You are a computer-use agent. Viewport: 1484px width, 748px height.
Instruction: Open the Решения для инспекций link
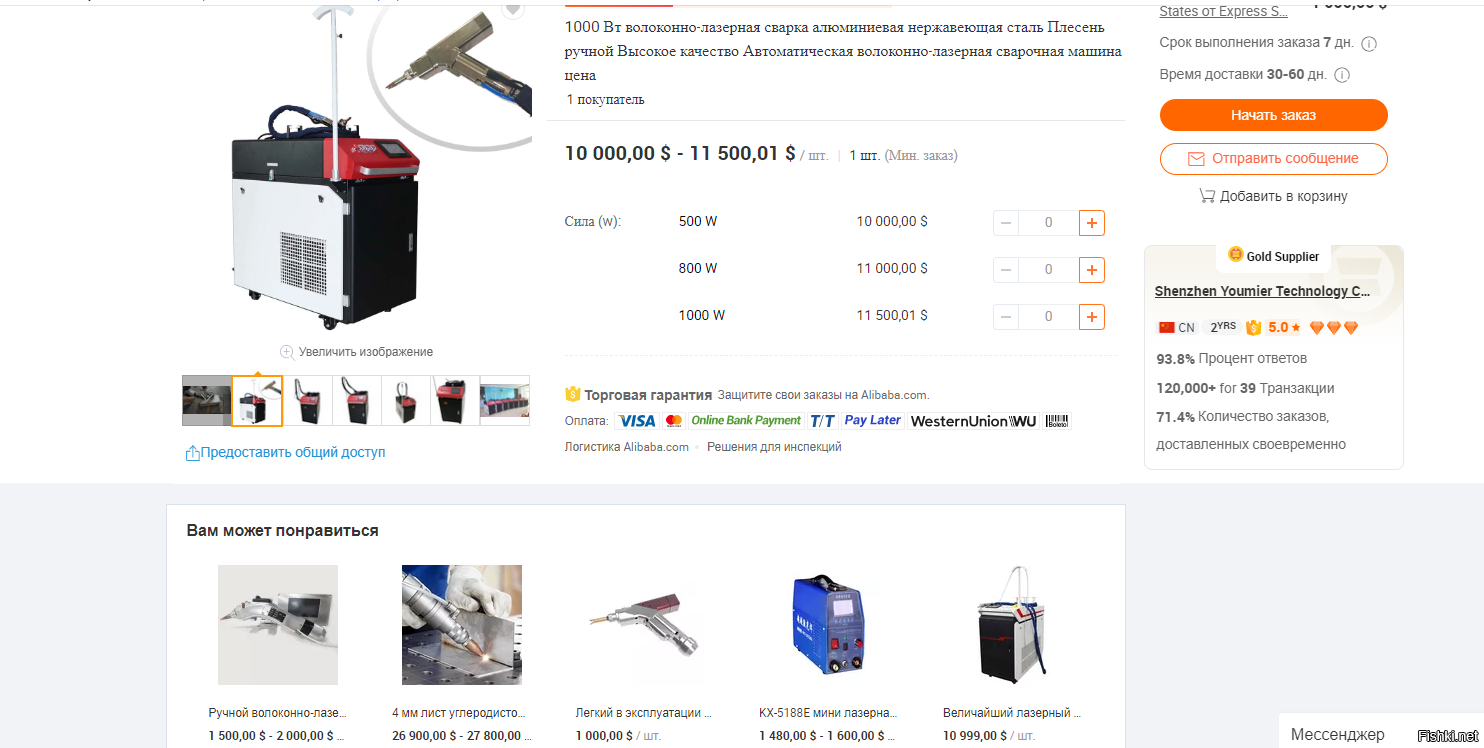point(774,447)
